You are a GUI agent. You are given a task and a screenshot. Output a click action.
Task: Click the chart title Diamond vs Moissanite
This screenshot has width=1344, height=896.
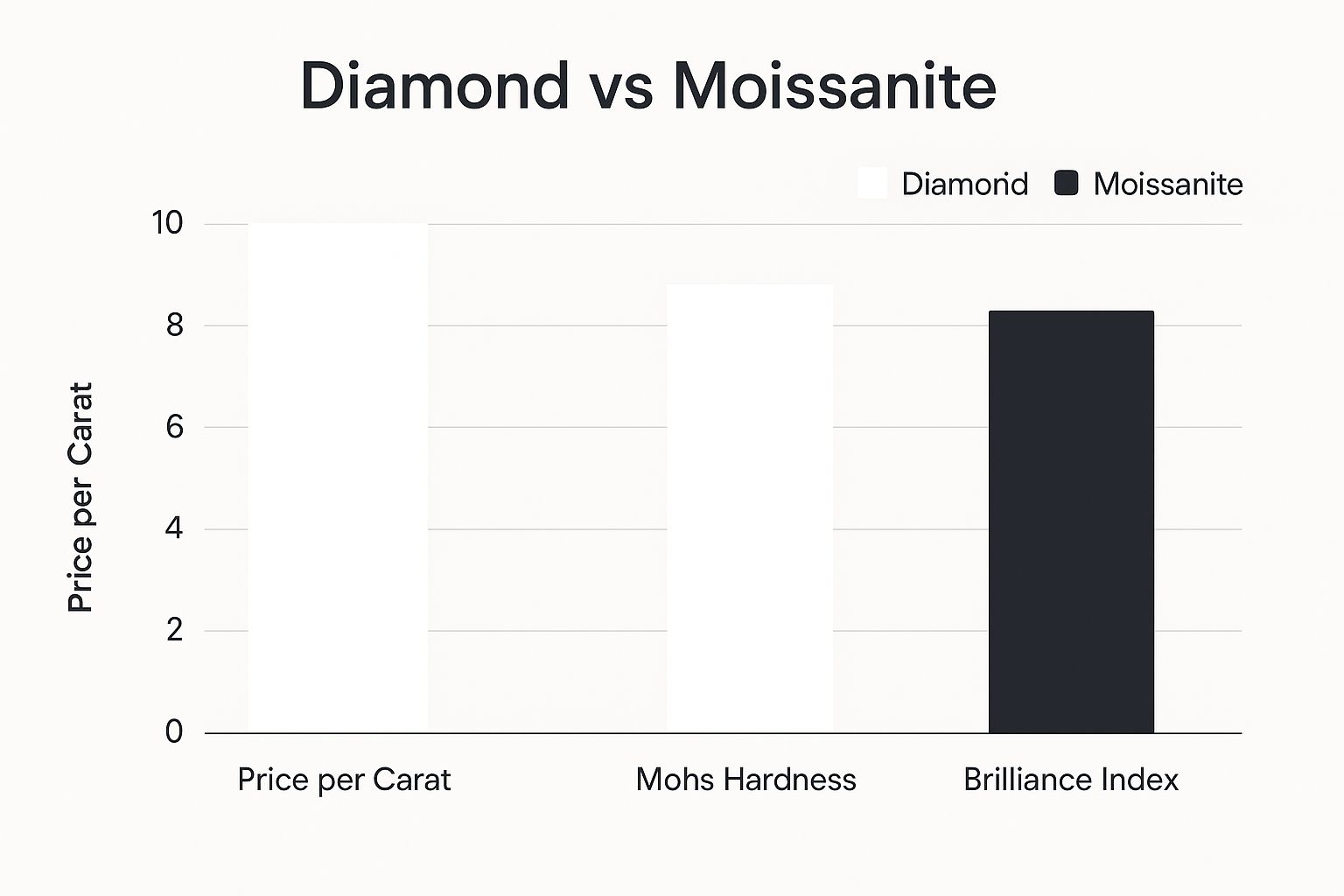coord(647,86)
